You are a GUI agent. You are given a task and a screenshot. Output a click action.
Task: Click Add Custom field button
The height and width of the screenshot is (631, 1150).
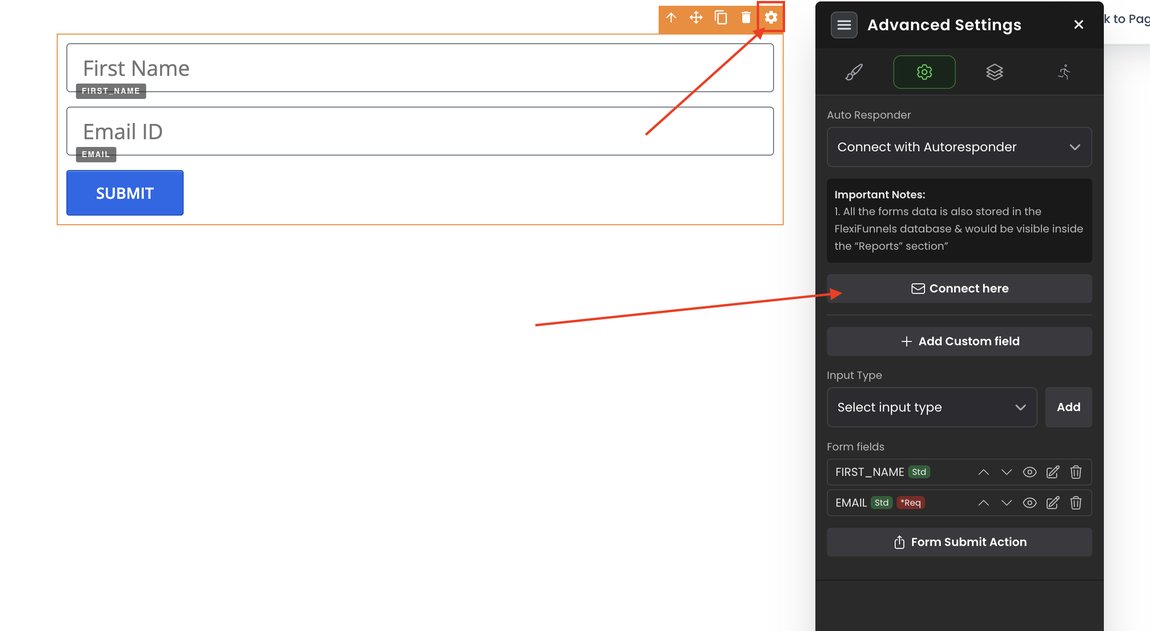coord(959,341)
